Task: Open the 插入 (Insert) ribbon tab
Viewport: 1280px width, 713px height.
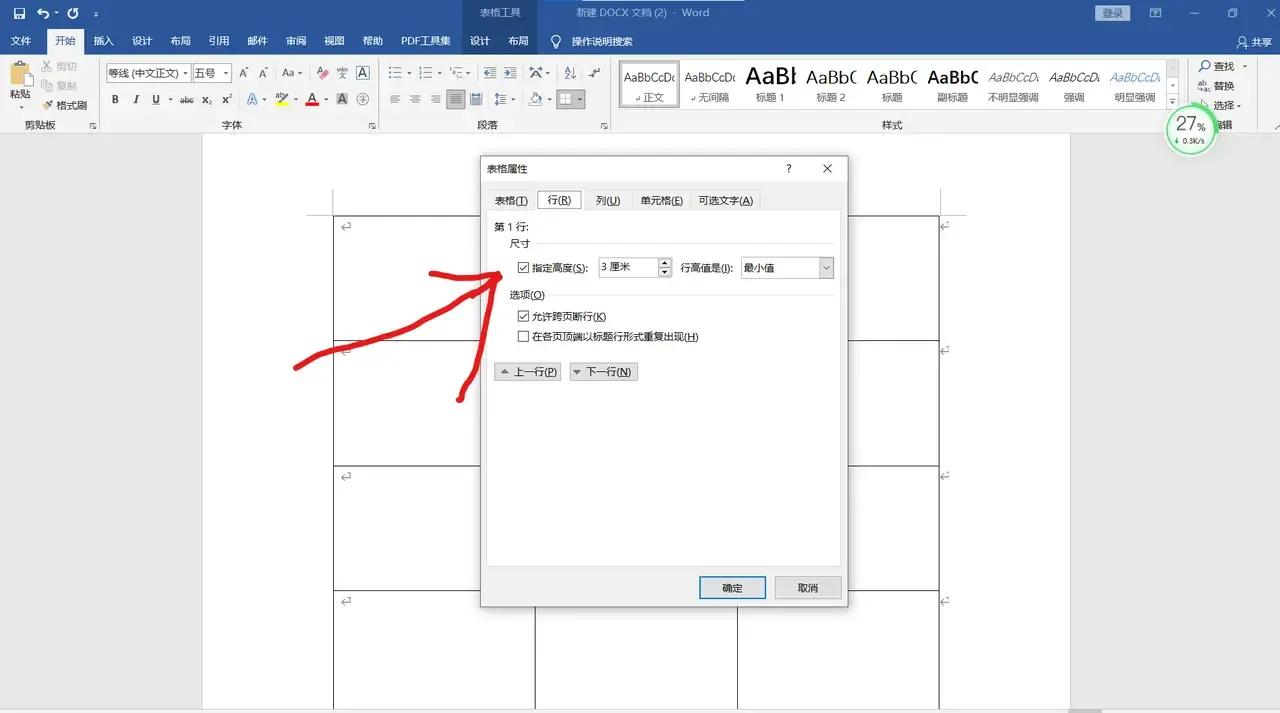Action: (x=104, y=41)
